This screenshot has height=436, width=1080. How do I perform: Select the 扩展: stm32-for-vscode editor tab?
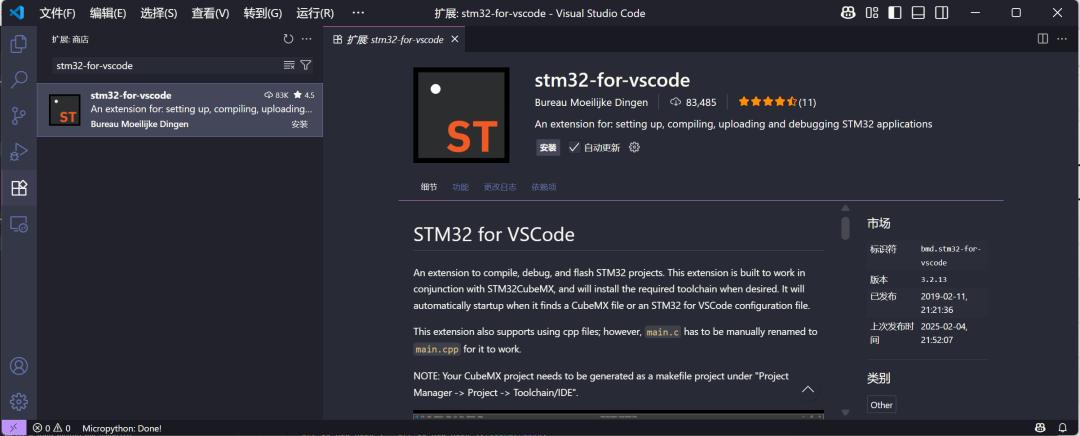pyautogui.click(x=395, y=39)
